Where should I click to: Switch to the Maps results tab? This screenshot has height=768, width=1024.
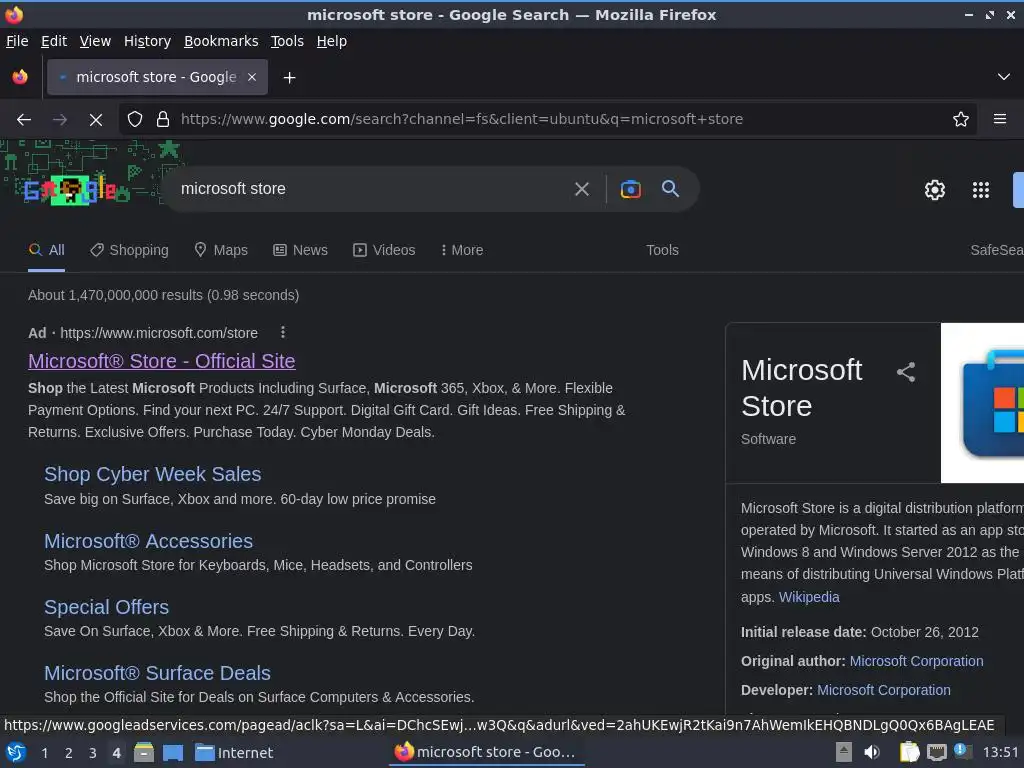pyautogui.click(x=221, y=250)
